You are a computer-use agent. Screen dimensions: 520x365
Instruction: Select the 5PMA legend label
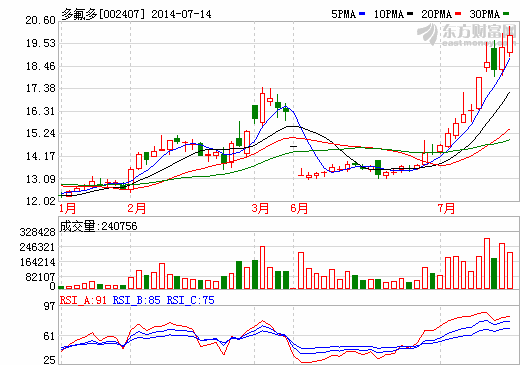[x=344, y=14]
